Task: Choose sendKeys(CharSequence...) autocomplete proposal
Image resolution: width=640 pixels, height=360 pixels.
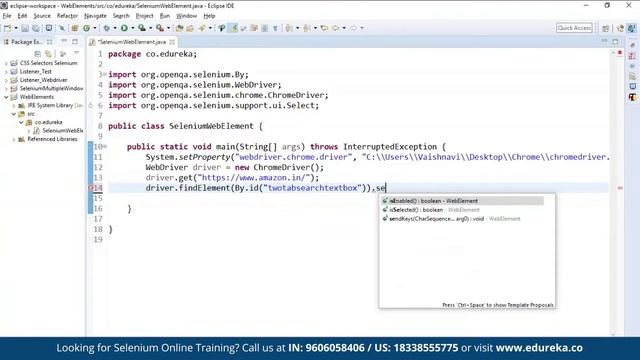Action: tap(462, 219)
